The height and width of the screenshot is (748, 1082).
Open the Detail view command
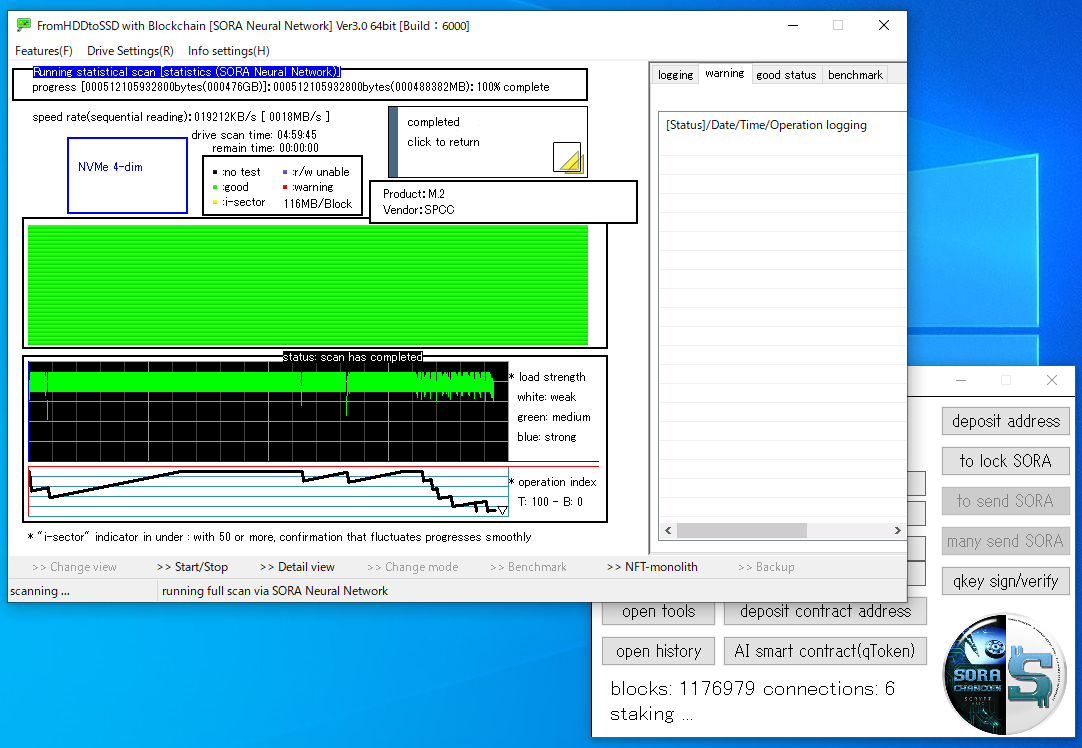tap(297, 567)
